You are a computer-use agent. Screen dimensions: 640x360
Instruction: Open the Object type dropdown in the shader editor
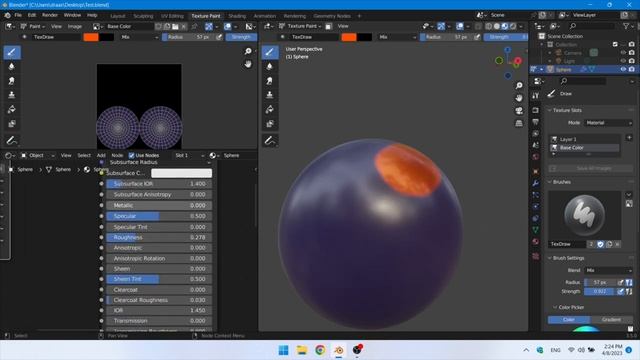37,156
